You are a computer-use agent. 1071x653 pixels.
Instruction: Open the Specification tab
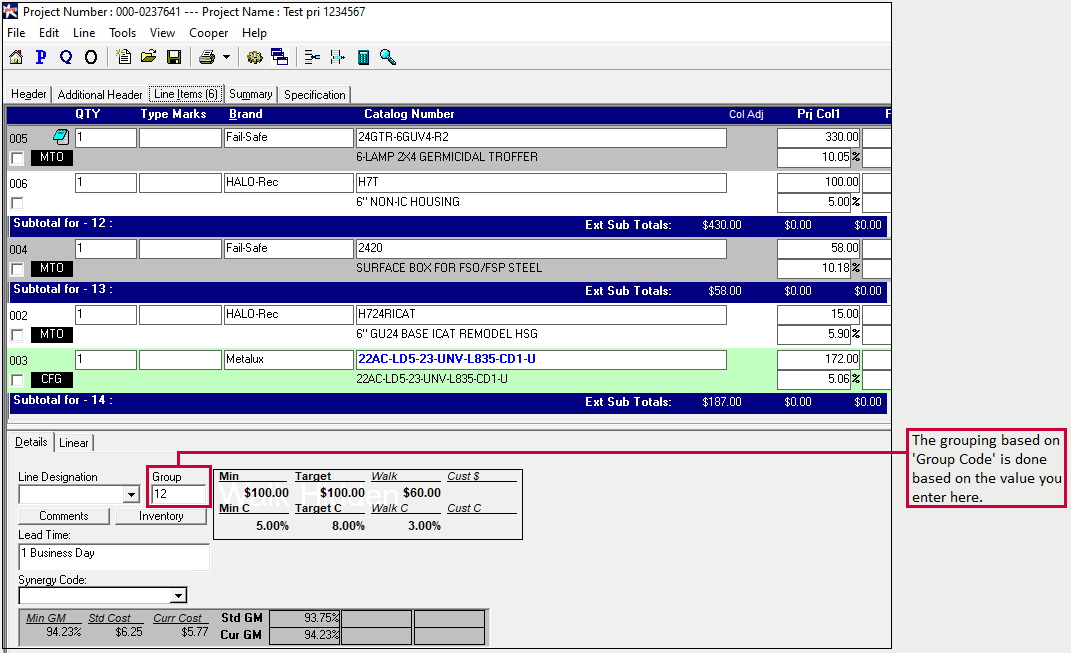(315, 94)
